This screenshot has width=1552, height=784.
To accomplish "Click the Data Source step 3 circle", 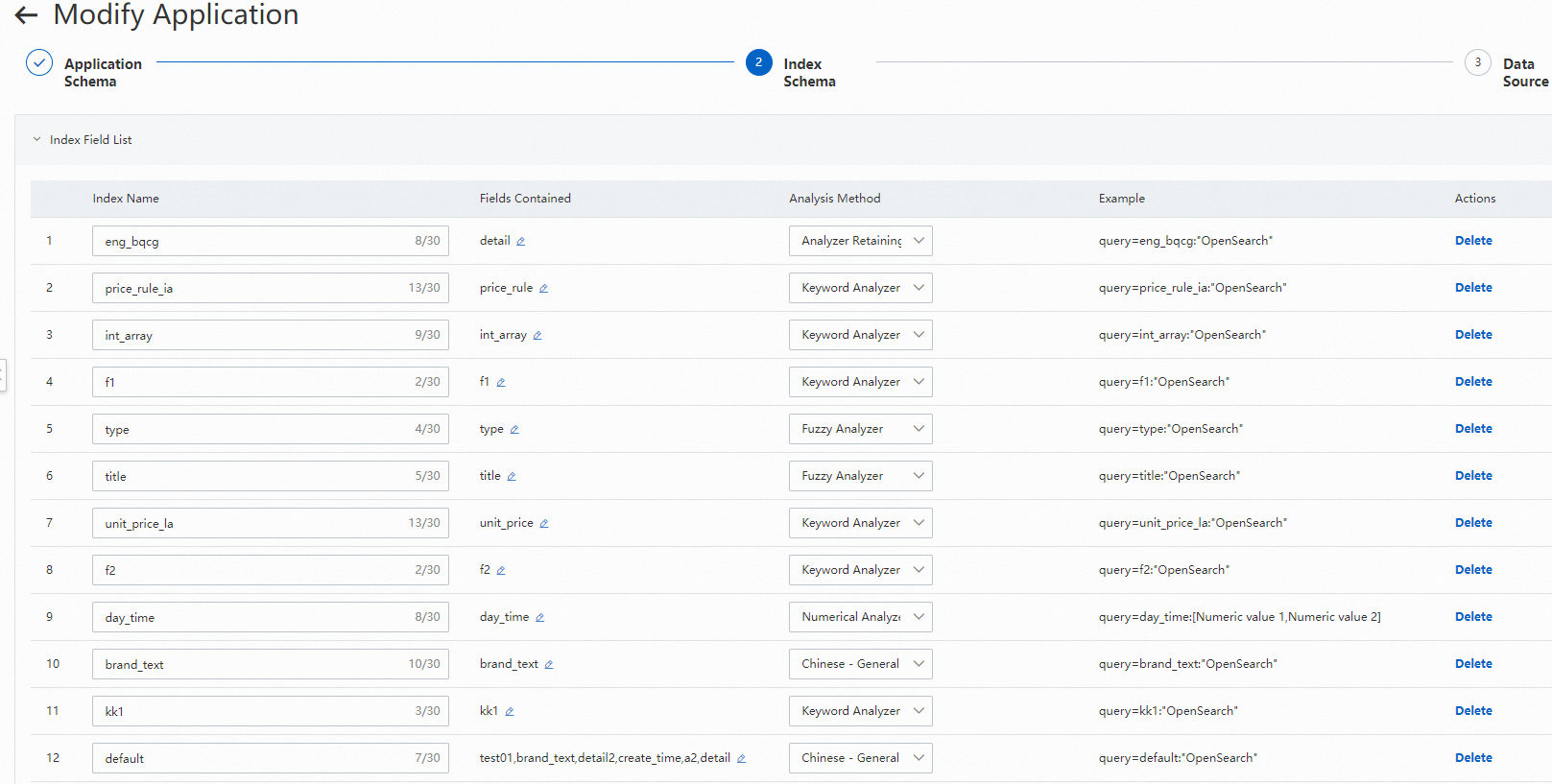I will tap(1478, 62).
